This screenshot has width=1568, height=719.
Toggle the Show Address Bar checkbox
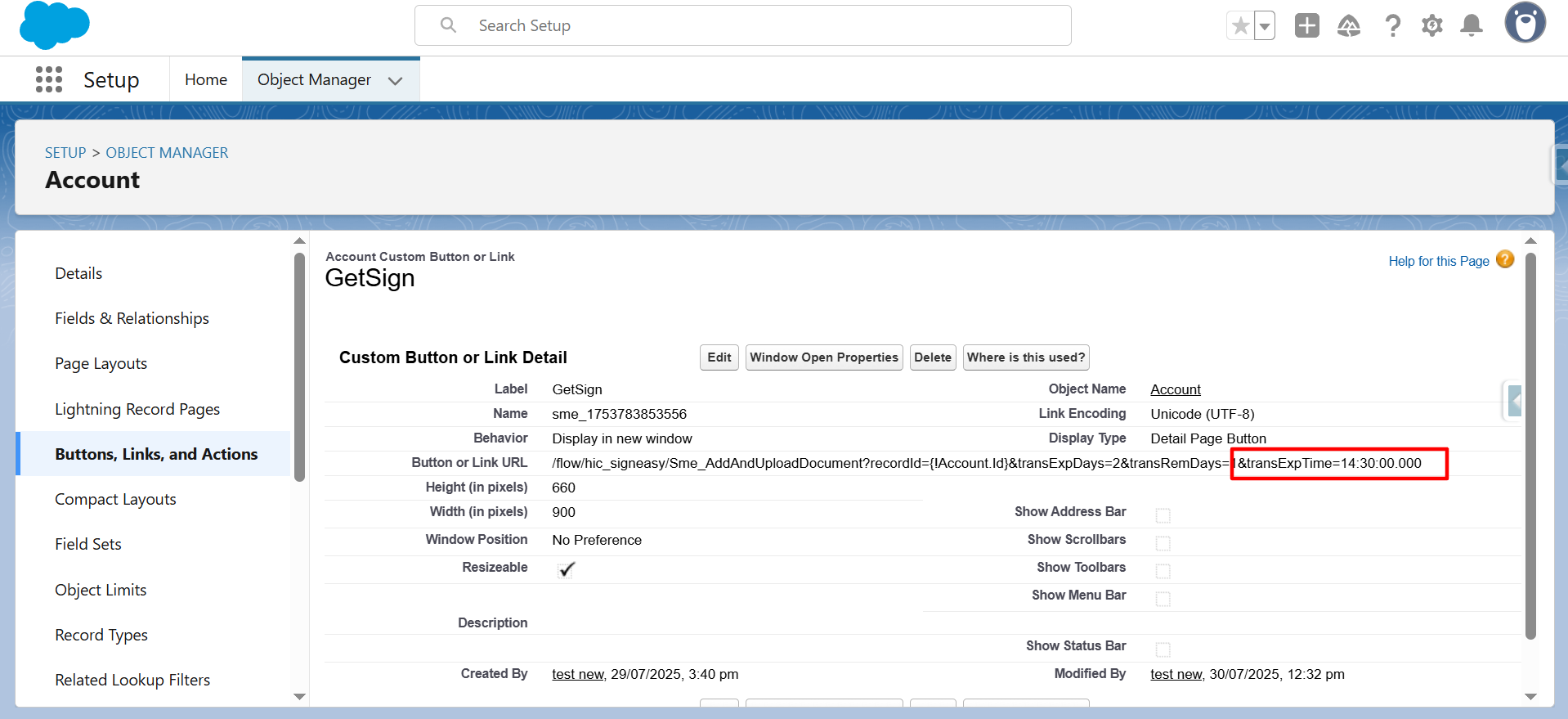click(x=1163, y=515)
